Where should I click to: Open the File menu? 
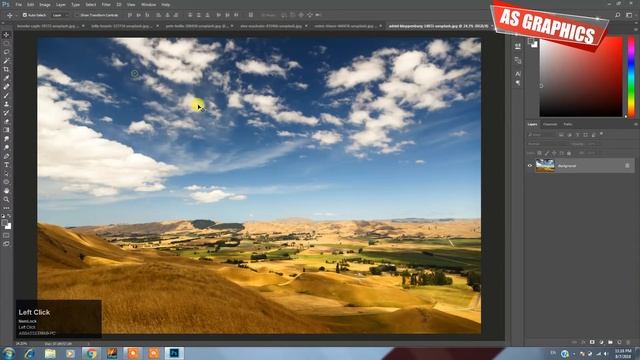click(x=18, y=4)
